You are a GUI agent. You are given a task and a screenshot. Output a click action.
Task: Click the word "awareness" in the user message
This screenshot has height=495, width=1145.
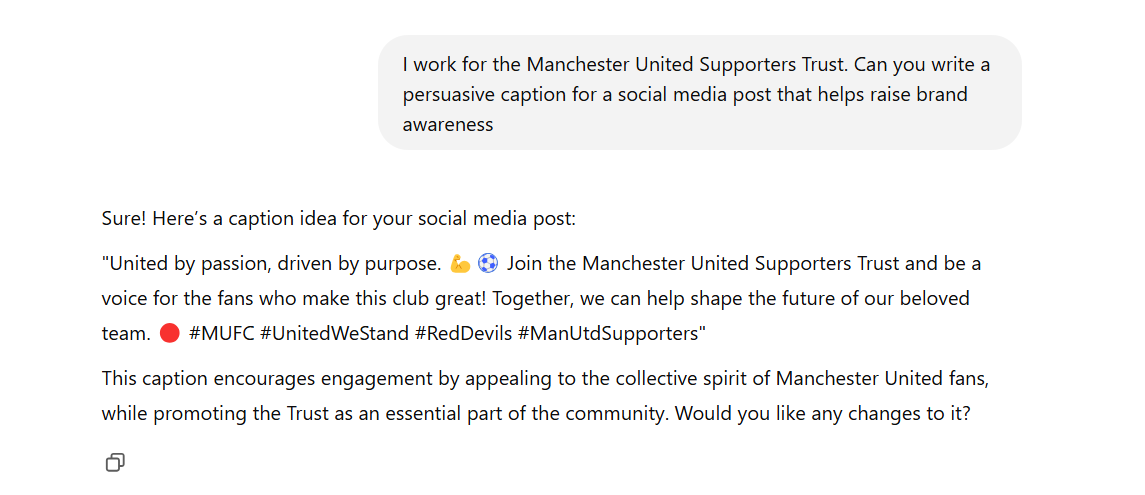pyautogui.click(x=448, y=125)
